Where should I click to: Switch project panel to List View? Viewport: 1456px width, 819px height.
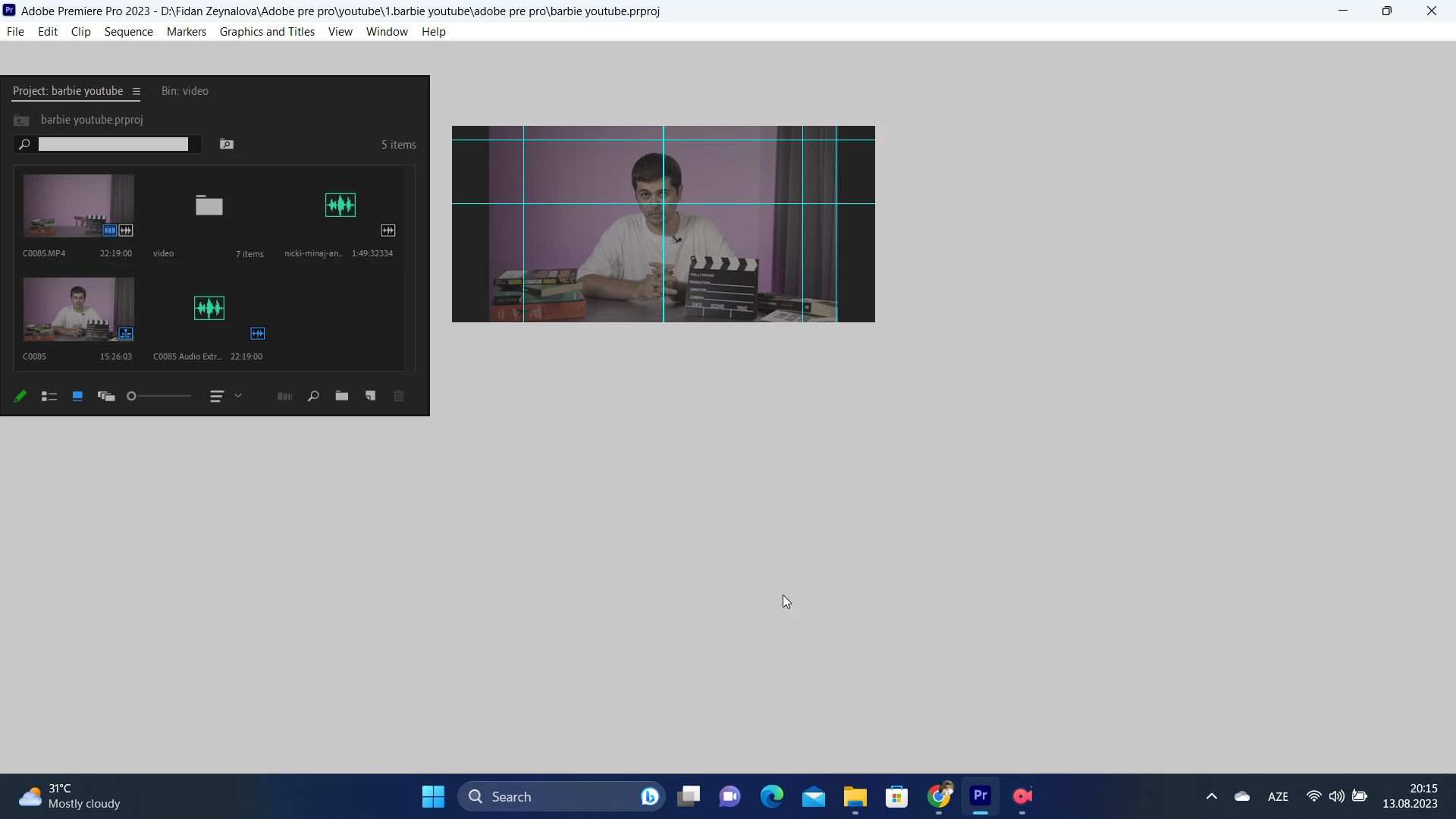coord(49,396)
